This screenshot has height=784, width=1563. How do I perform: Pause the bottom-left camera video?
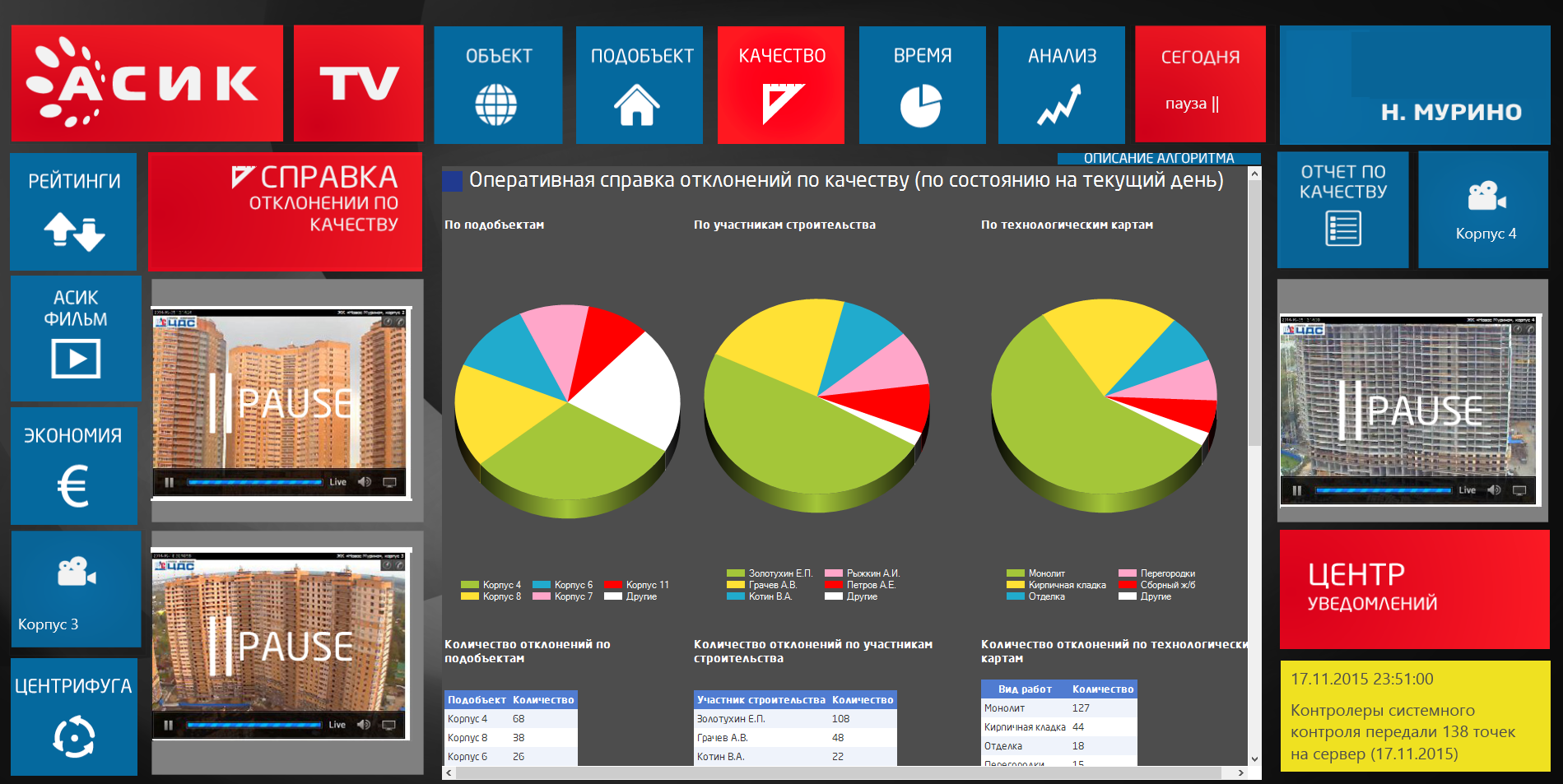168,725
